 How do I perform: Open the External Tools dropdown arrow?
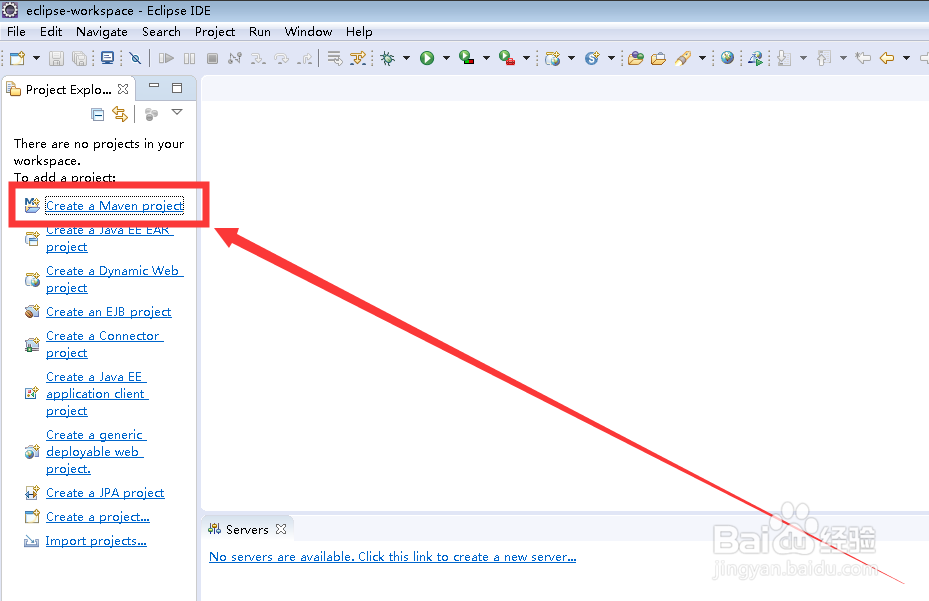[526, 58]
